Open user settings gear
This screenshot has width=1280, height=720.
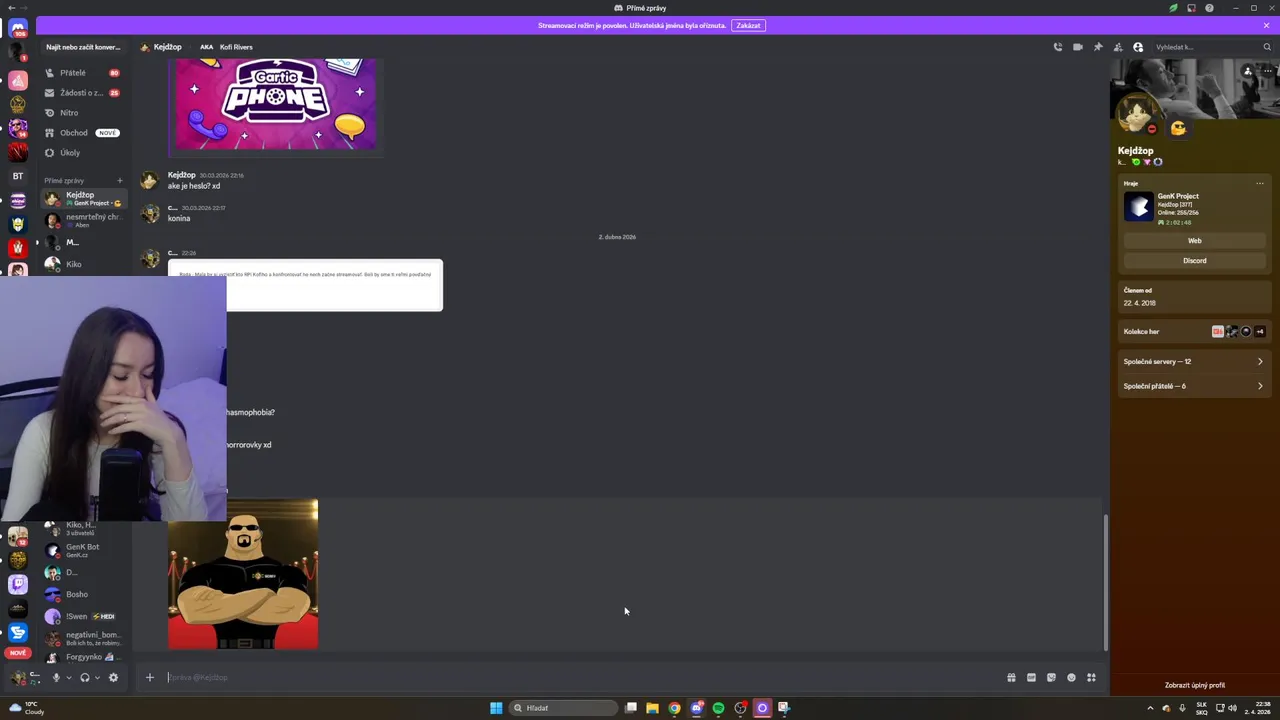click(113, 677)
